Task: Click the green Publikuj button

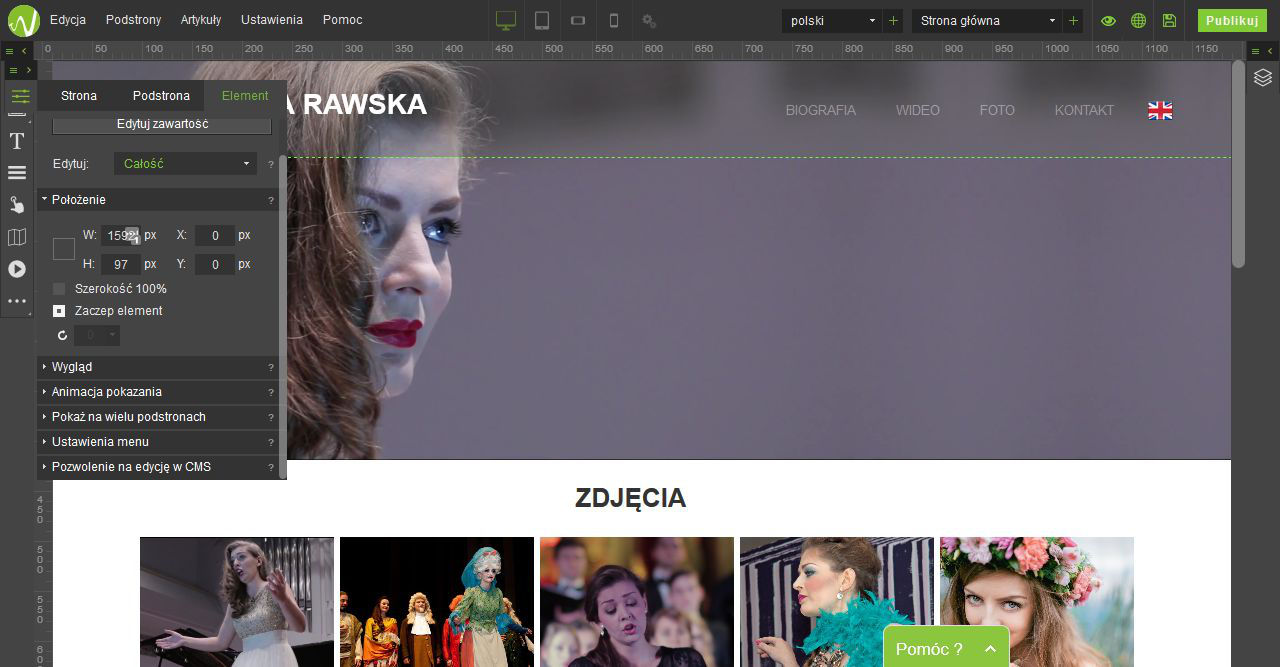Action: (x=1231, y=19)
